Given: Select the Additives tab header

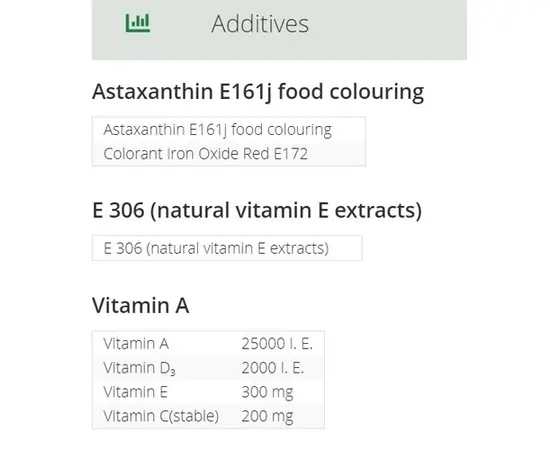Looking at the screenshot, I should [279, 29].
